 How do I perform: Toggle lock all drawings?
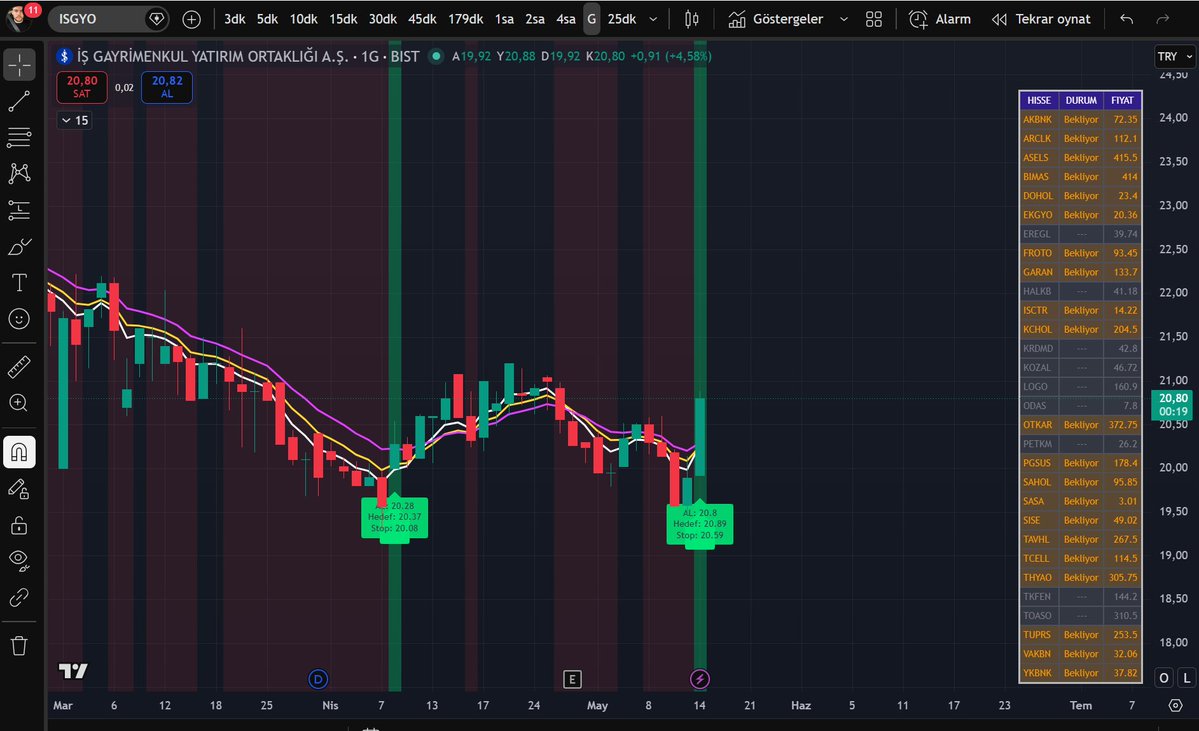[19, 525]
